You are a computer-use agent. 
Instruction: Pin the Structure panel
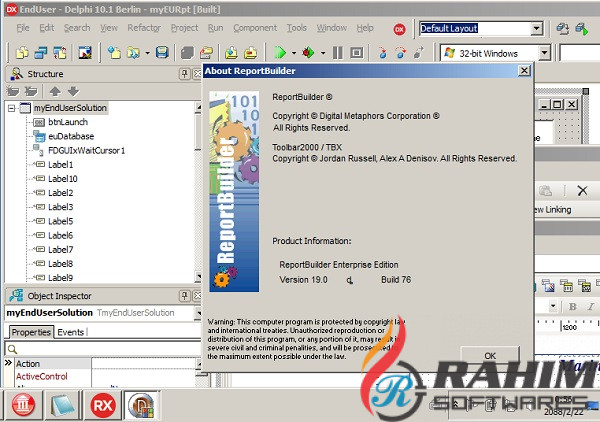[x=184, y=74]
